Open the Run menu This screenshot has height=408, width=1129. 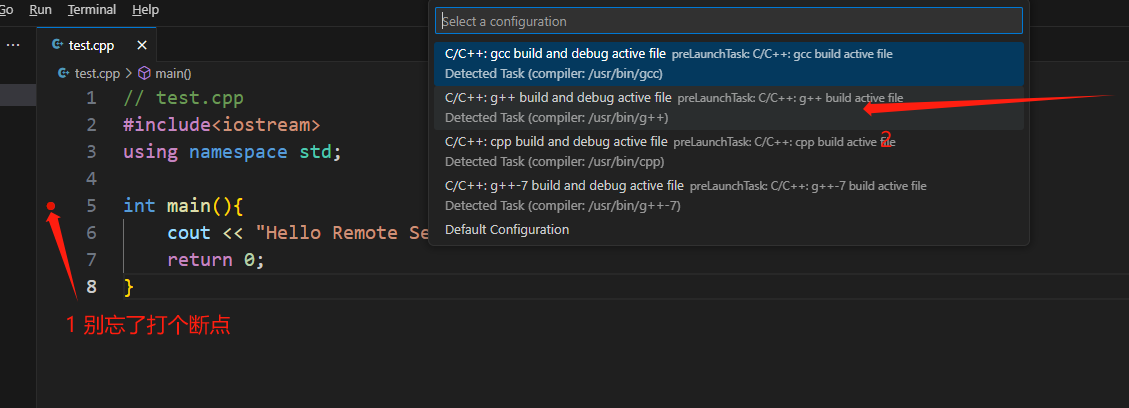point(41,10)
